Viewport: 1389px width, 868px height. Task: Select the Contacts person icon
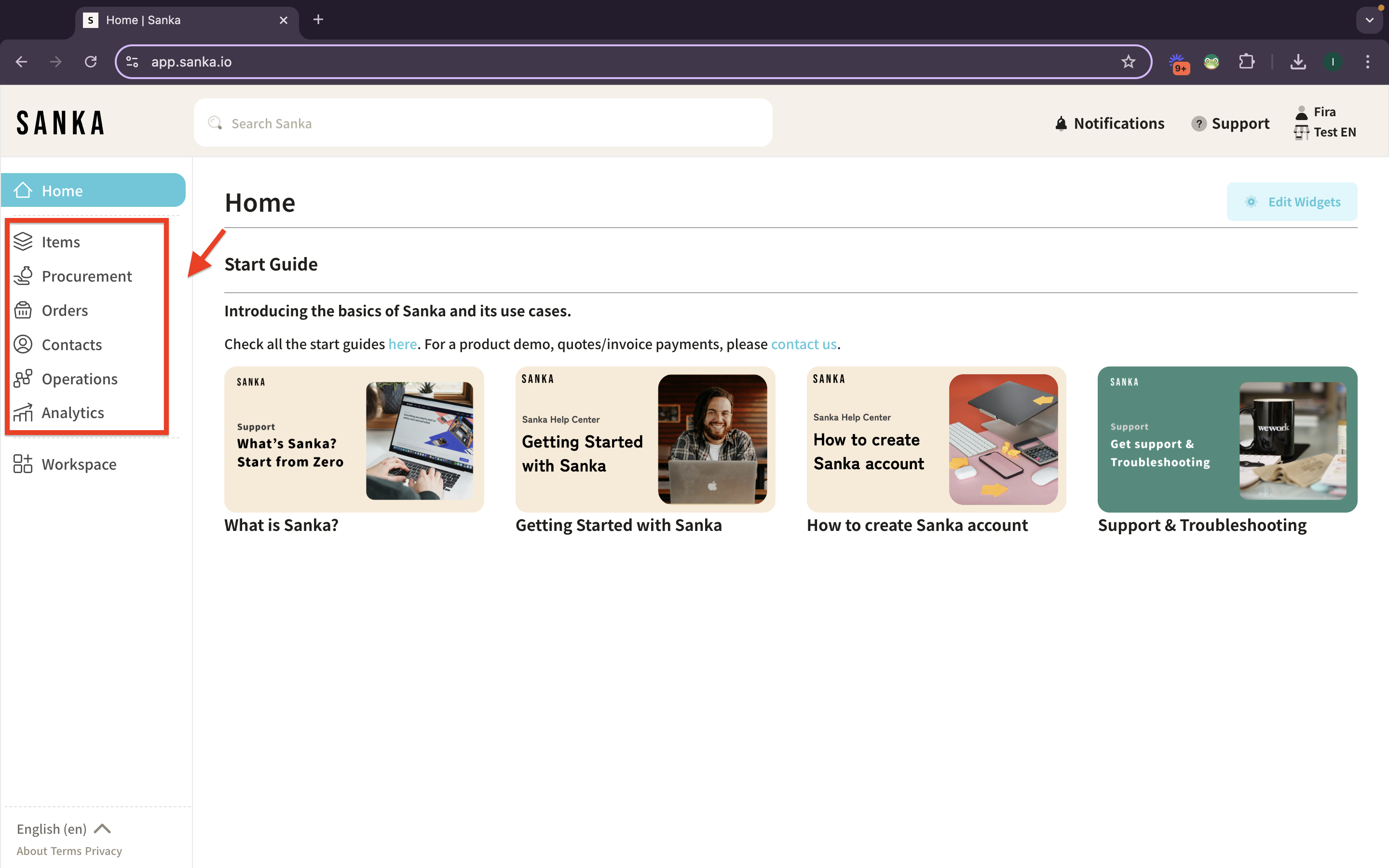coord(23,344)
